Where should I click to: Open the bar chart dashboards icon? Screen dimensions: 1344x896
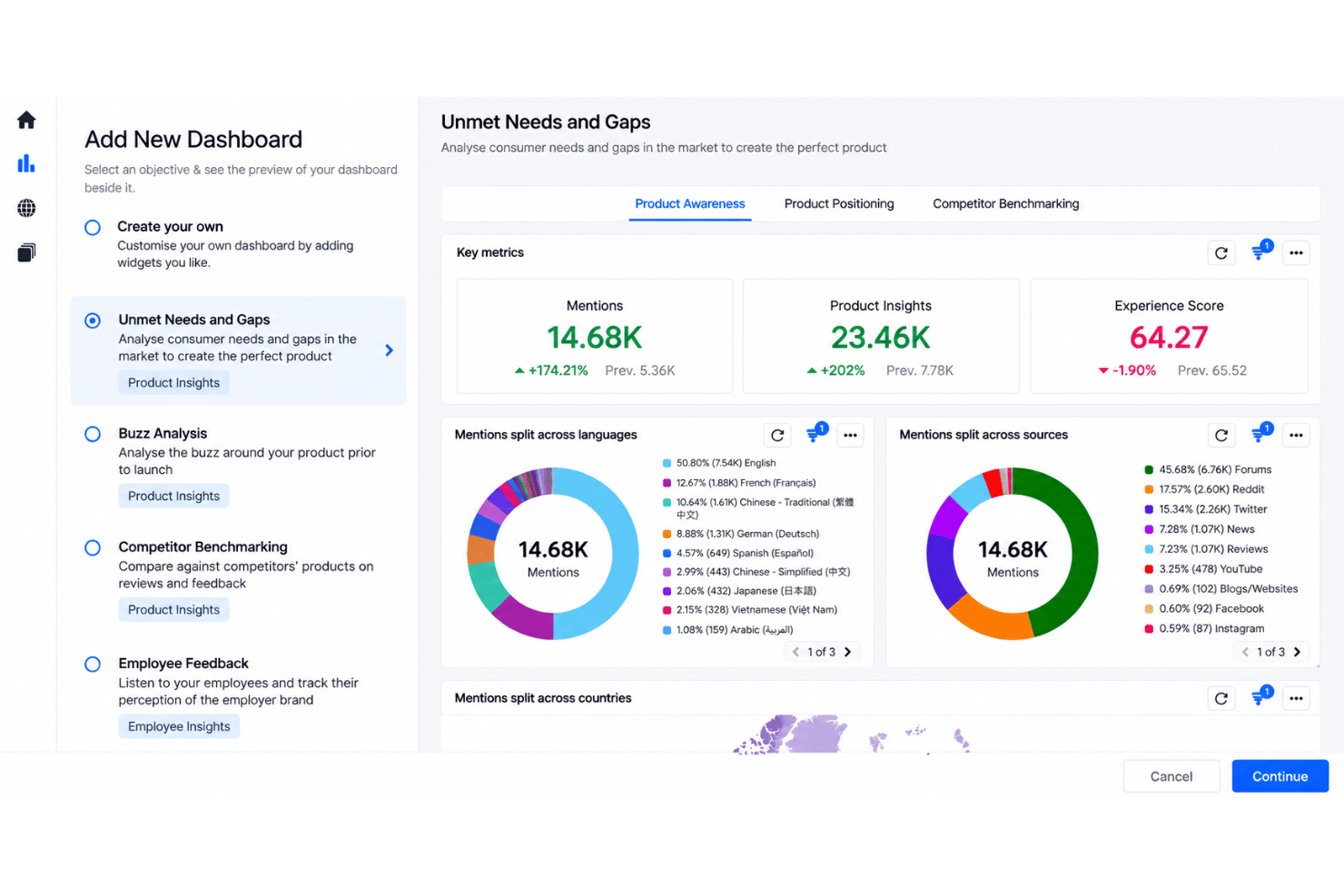pyautogui.click(x=26, y=163)
